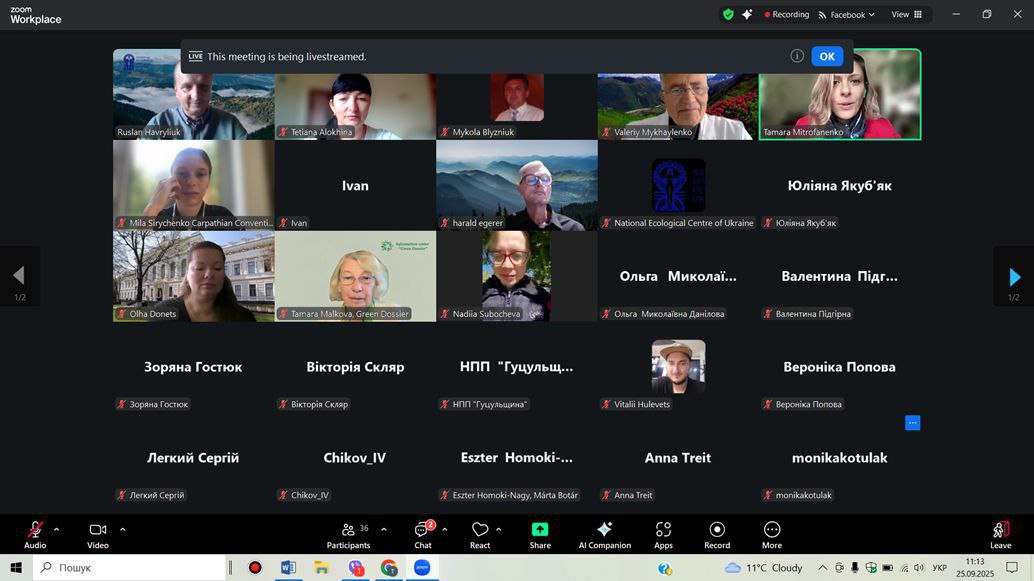This screenshot has height=581, width=1034.
Task: Open the View layout menu
Action: pos(910,14)
